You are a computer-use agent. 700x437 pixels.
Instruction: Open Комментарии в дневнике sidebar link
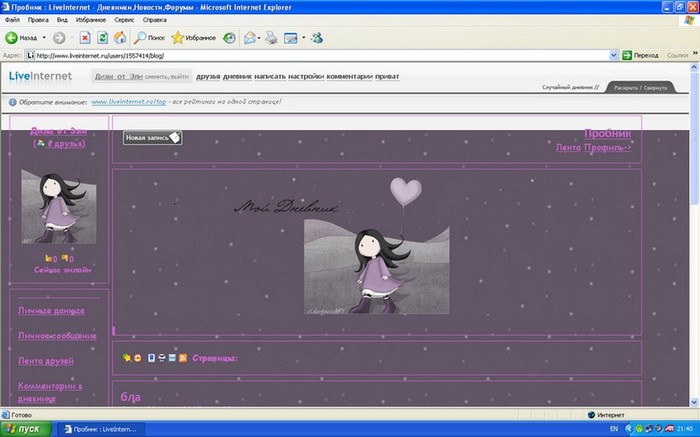click(x=50, y=392)
